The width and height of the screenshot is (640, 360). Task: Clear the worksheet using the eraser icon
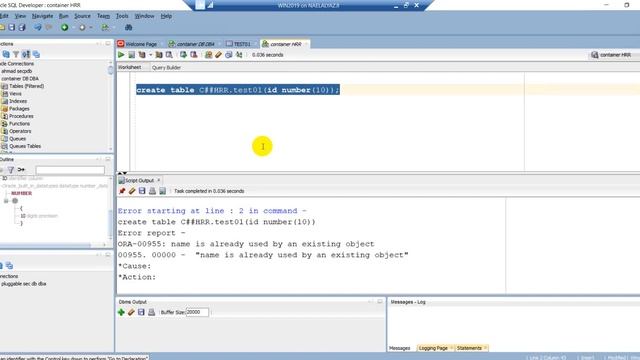(x=218, y=55)
